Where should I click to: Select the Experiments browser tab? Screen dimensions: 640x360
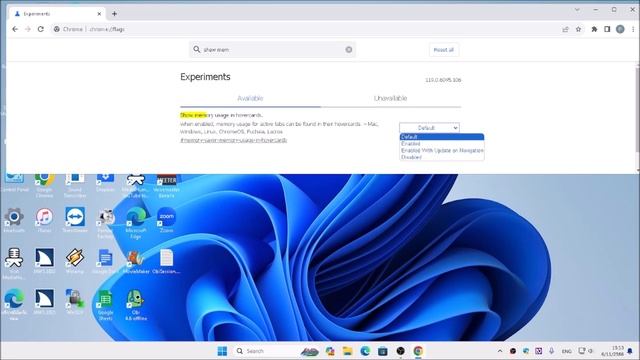tap(57, 13)
